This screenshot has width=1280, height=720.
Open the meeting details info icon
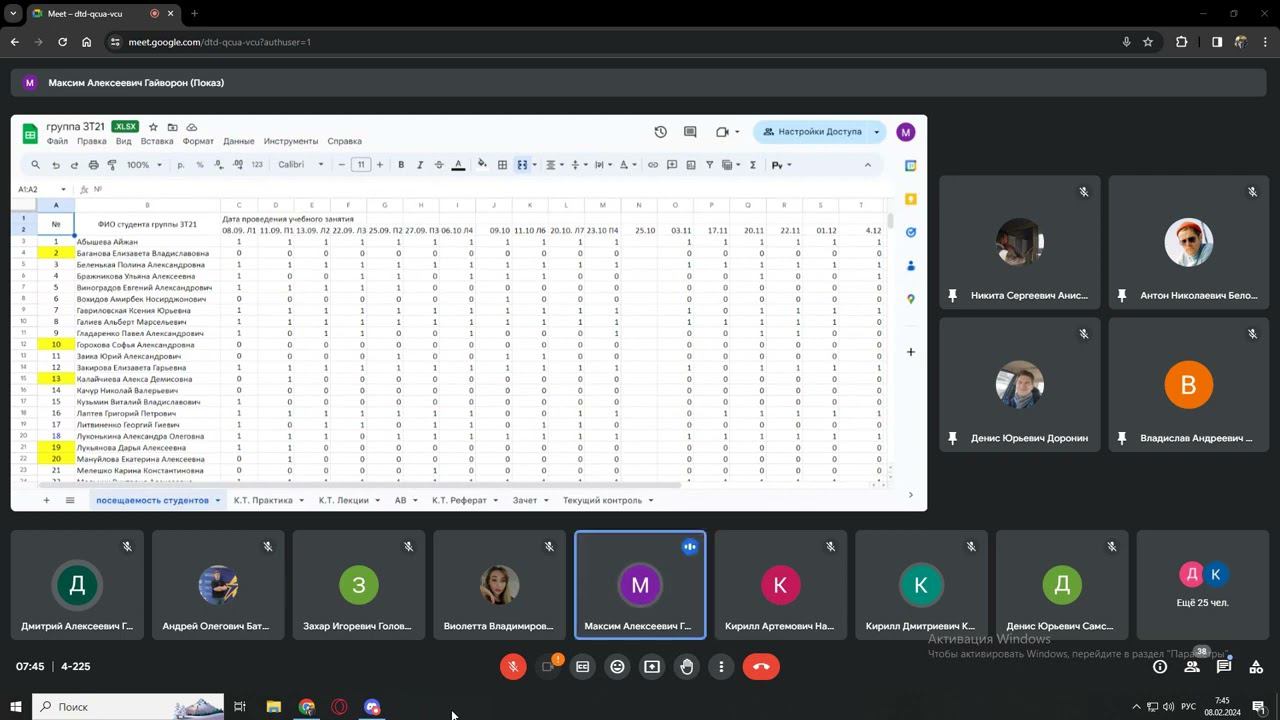1160,667
